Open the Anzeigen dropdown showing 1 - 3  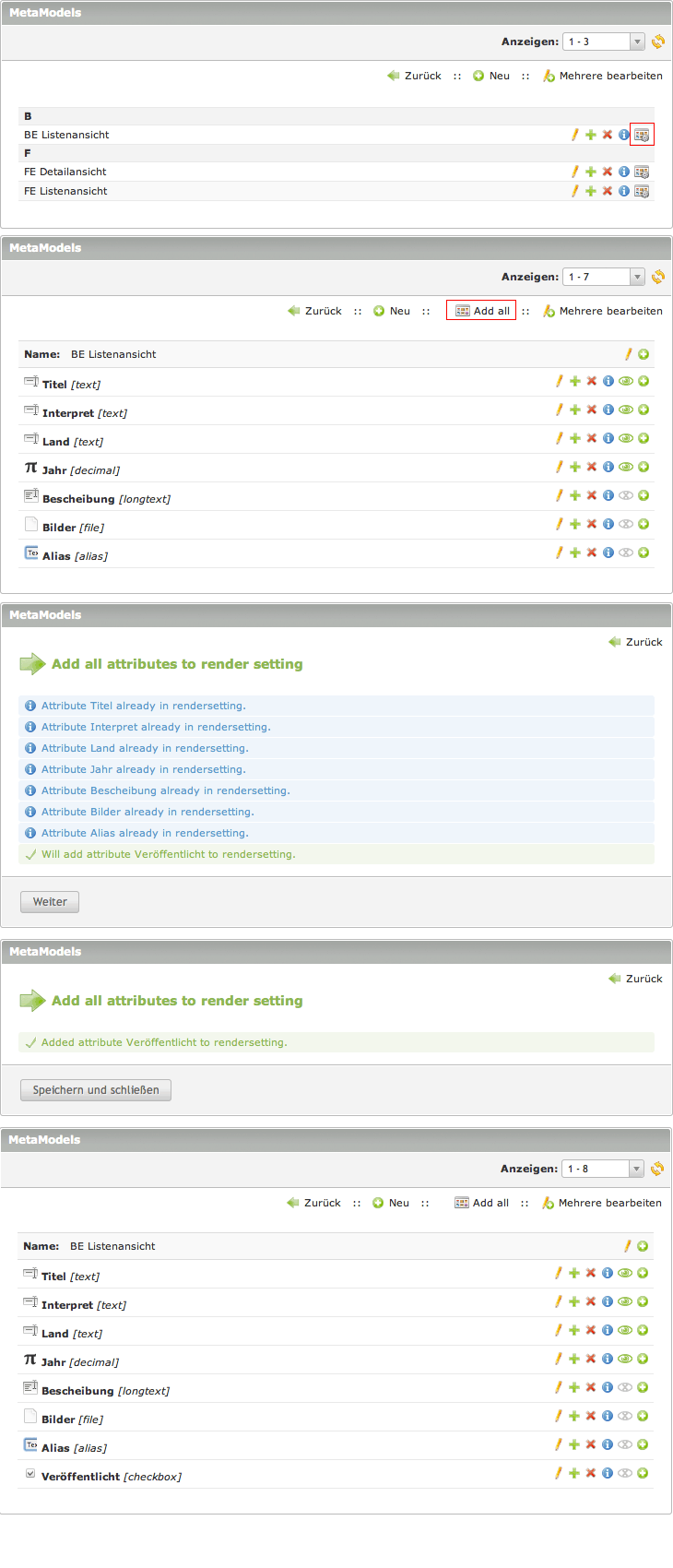point(603,42)
